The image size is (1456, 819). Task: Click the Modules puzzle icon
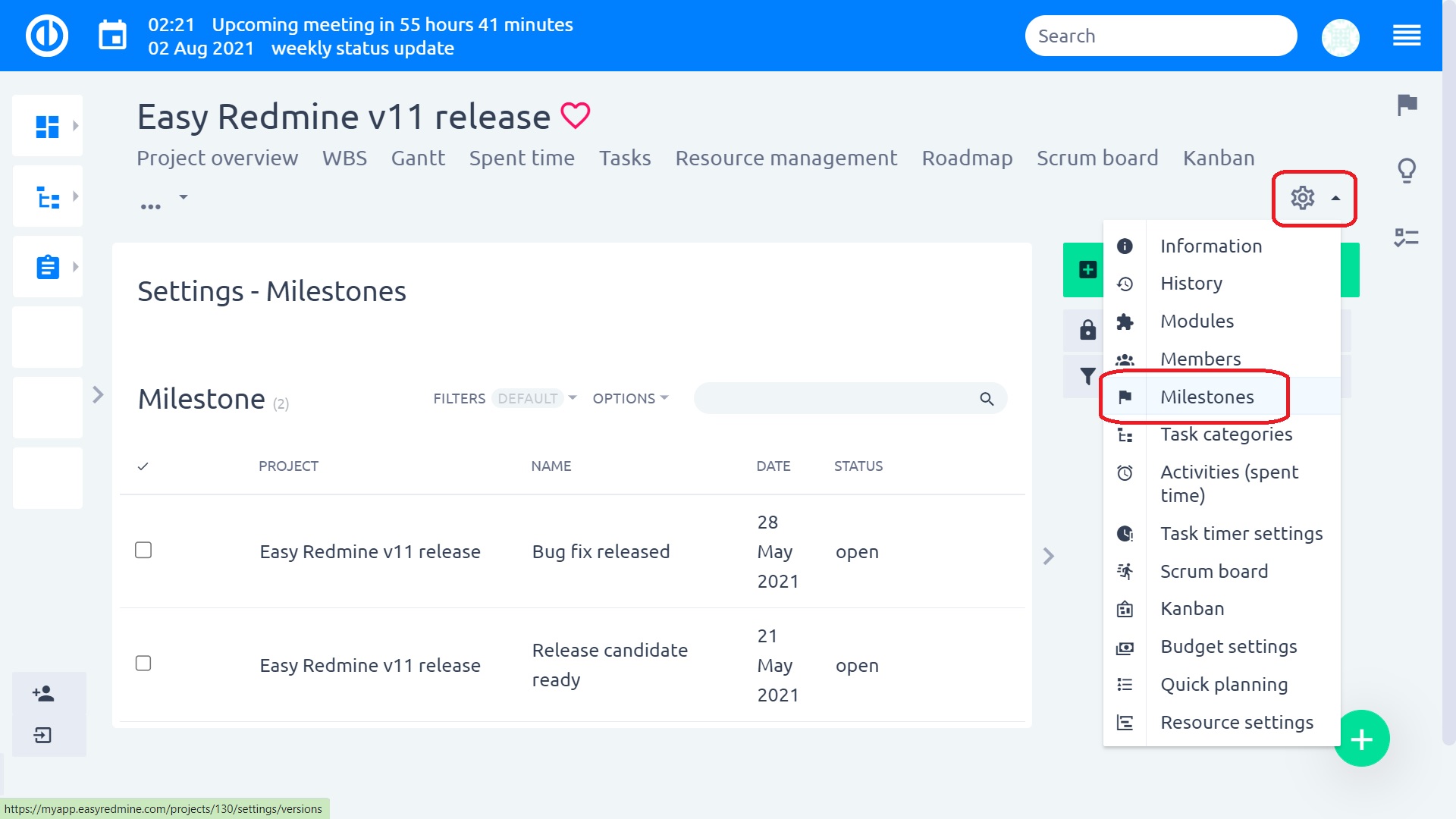tap(1125, 322)
